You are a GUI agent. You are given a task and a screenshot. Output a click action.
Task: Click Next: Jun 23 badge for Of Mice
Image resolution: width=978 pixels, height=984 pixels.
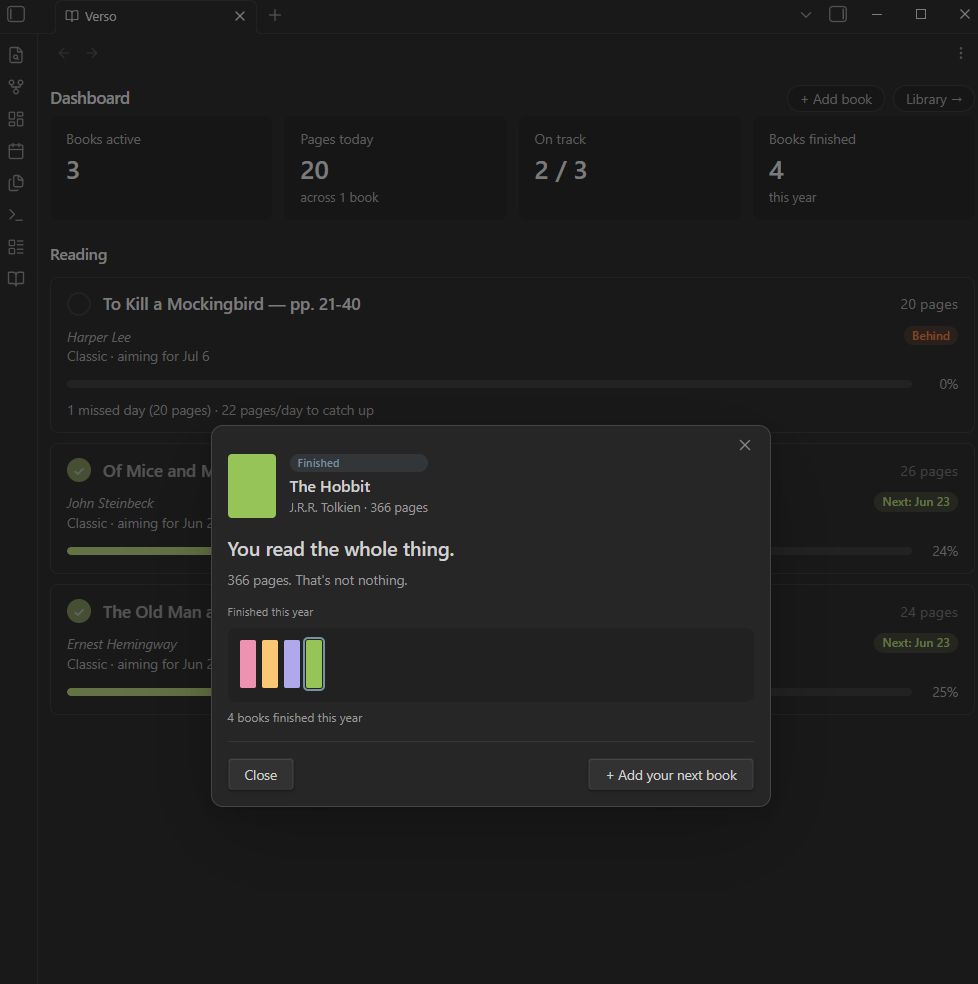915,502
